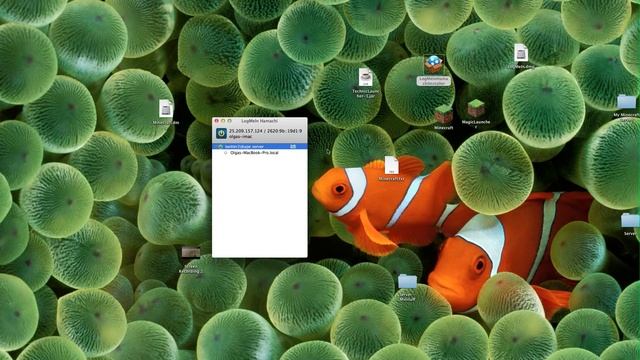Select the document icon left of Hamachi window
The width and height of the screenshot is (640, 360).
click(x=166, y=109)
